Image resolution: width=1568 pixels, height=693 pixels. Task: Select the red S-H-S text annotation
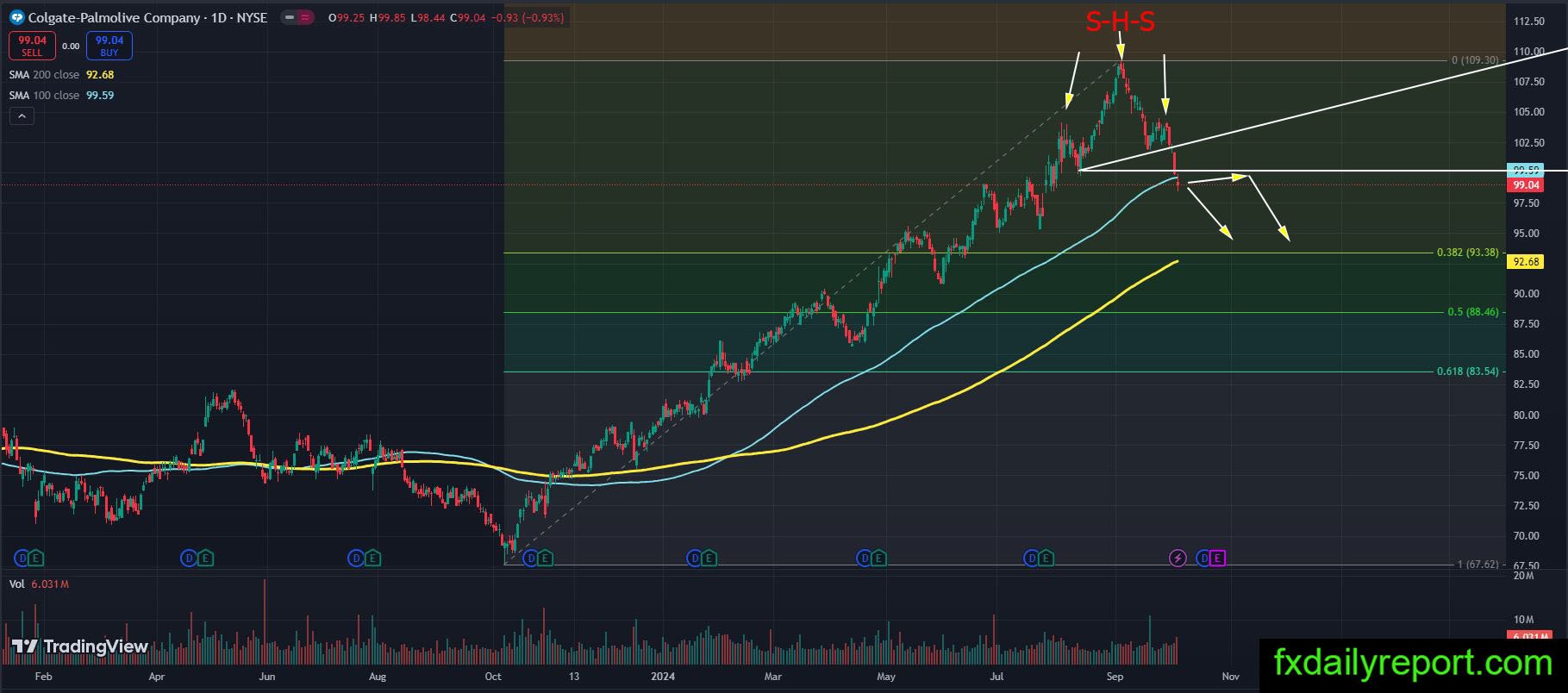pos(1120,22)
